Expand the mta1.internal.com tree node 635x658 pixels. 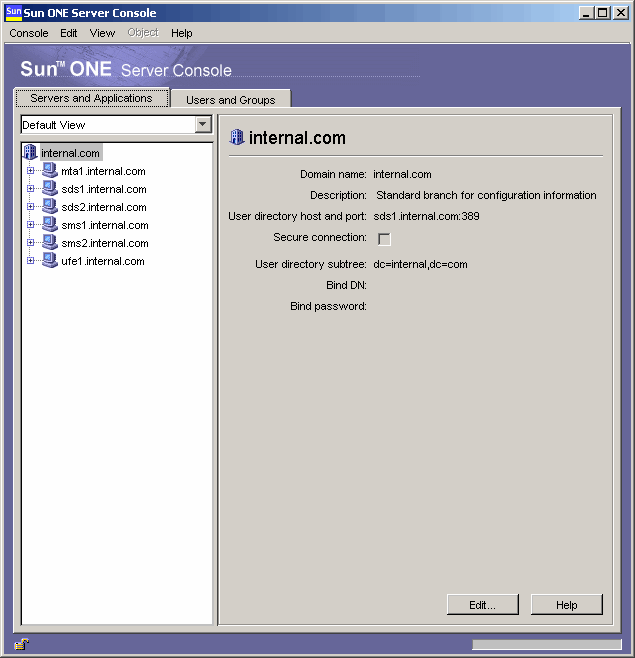[x=31, y=171]
